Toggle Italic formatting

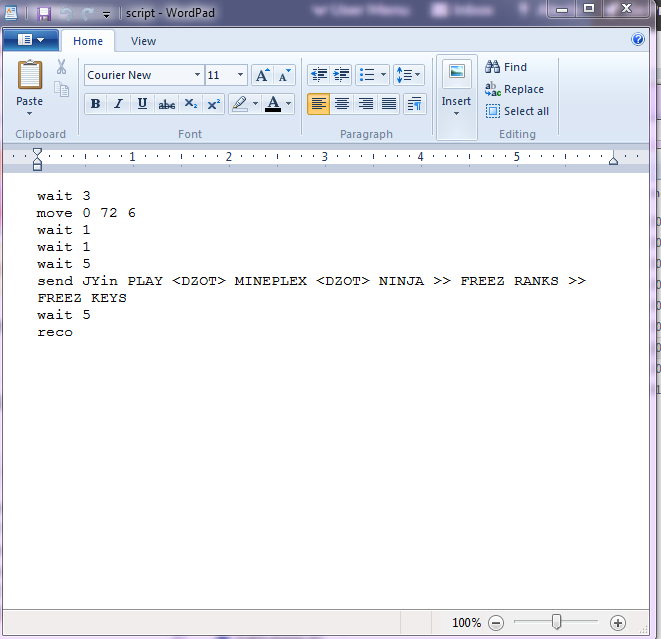(x=118, y=104)
